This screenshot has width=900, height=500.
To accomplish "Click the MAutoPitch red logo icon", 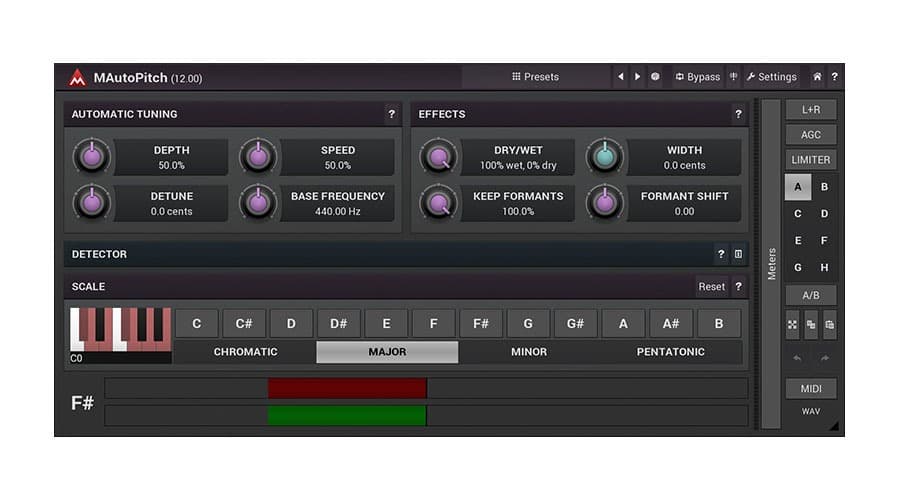I will click(x=77, y=77).
